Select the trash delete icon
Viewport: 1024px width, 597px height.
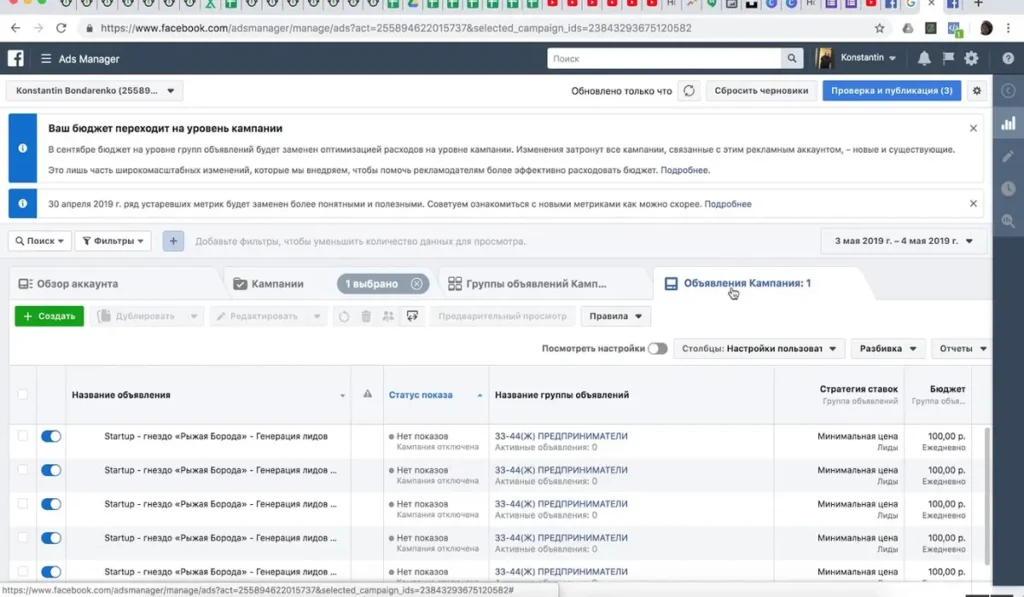coord(366,316)
